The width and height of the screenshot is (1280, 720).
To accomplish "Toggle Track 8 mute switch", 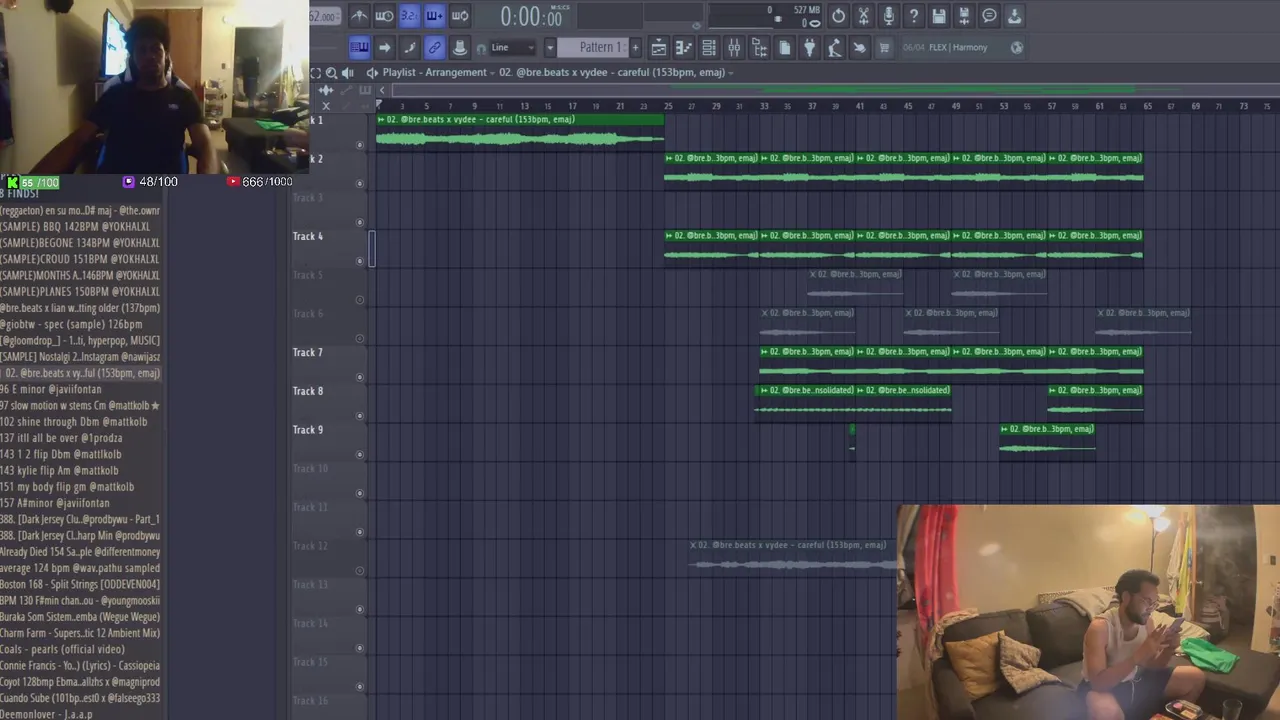I will (x=360, y=416).
